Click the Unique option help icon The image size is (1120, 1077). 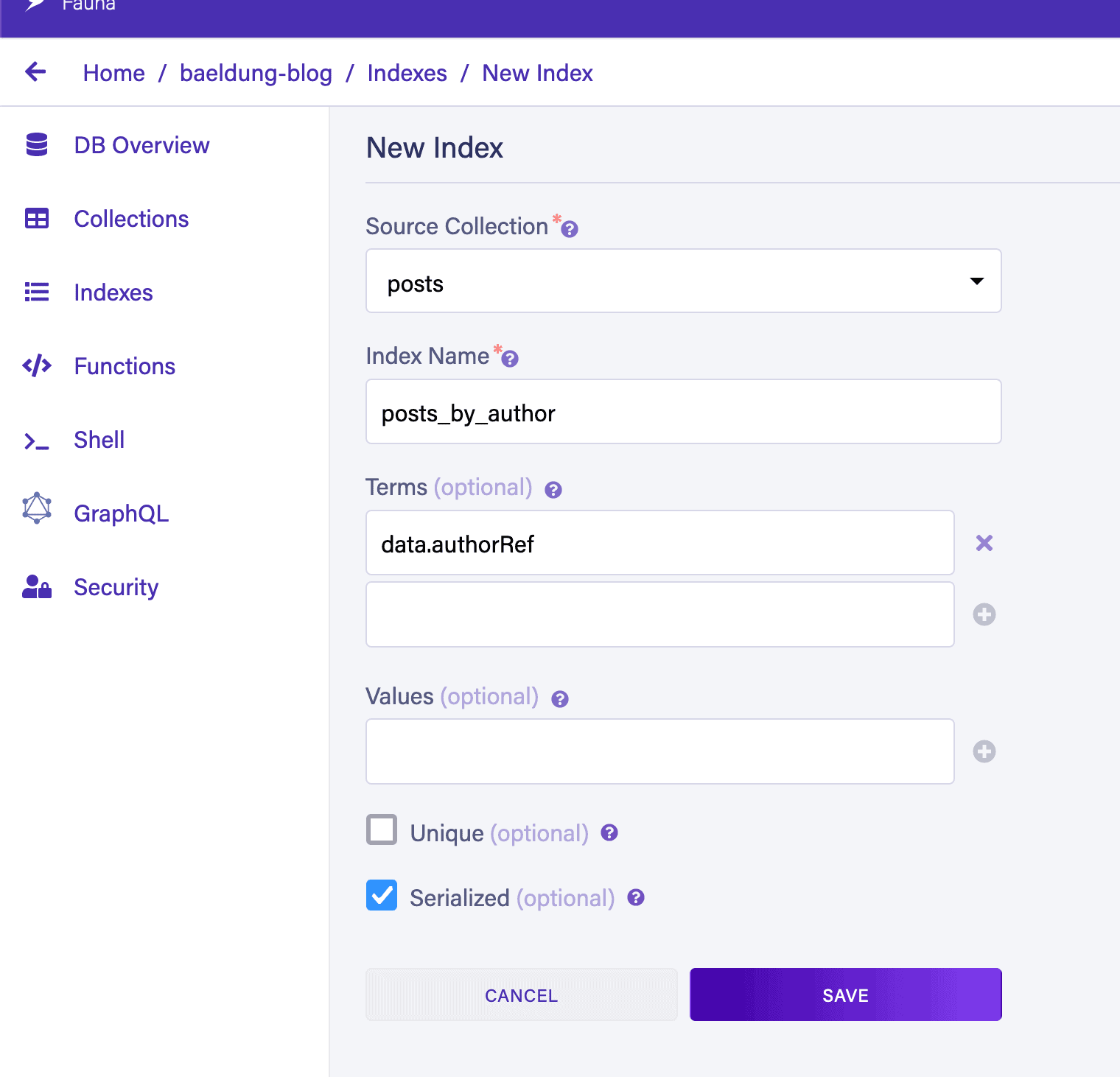click(x=609, y=832)
